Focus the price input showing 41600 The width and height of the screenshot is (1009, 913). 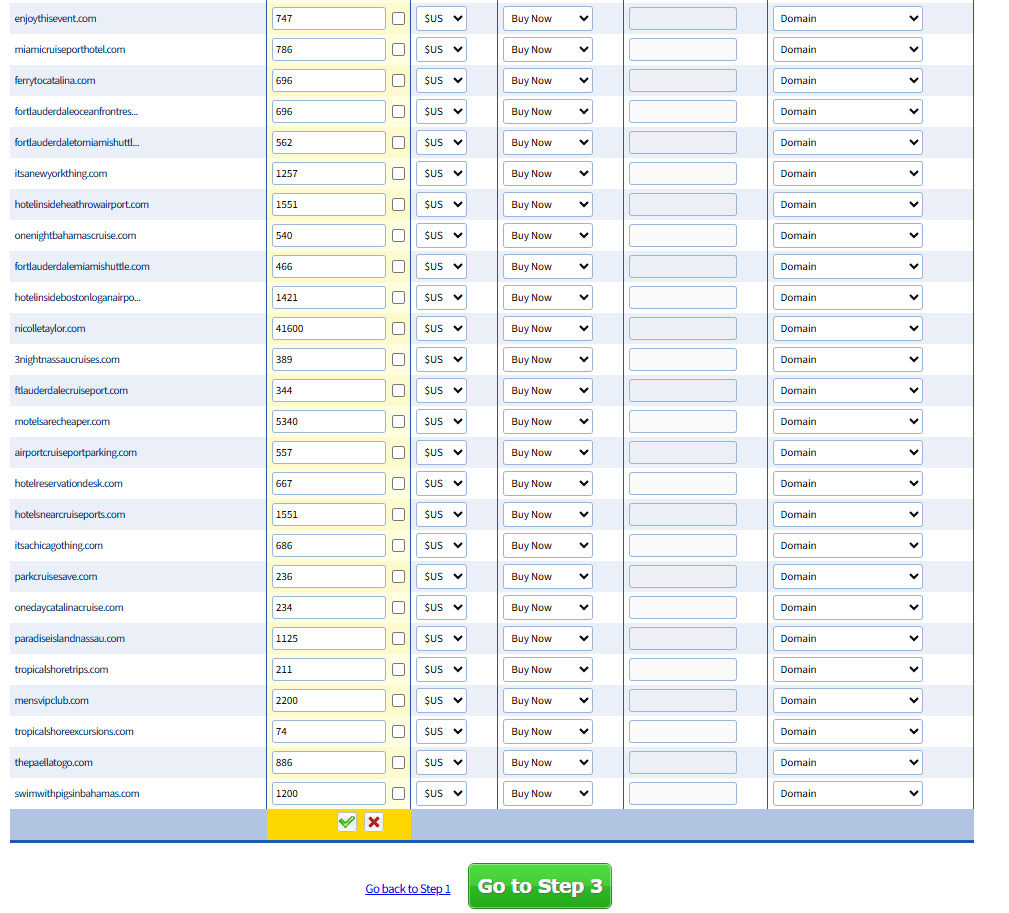(x=328, y=329)
